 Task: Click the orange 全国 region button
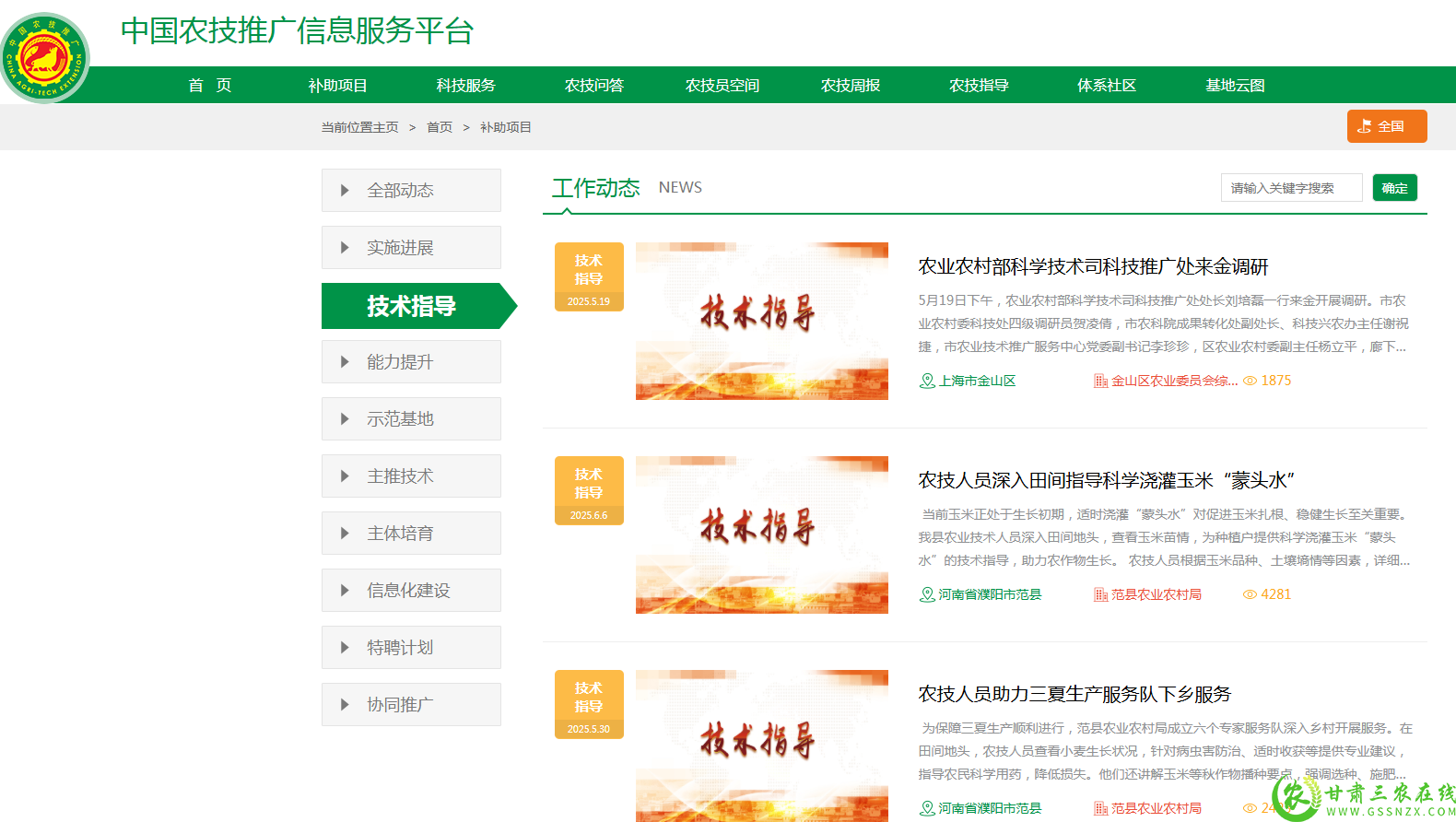[x=1387, y=126]
